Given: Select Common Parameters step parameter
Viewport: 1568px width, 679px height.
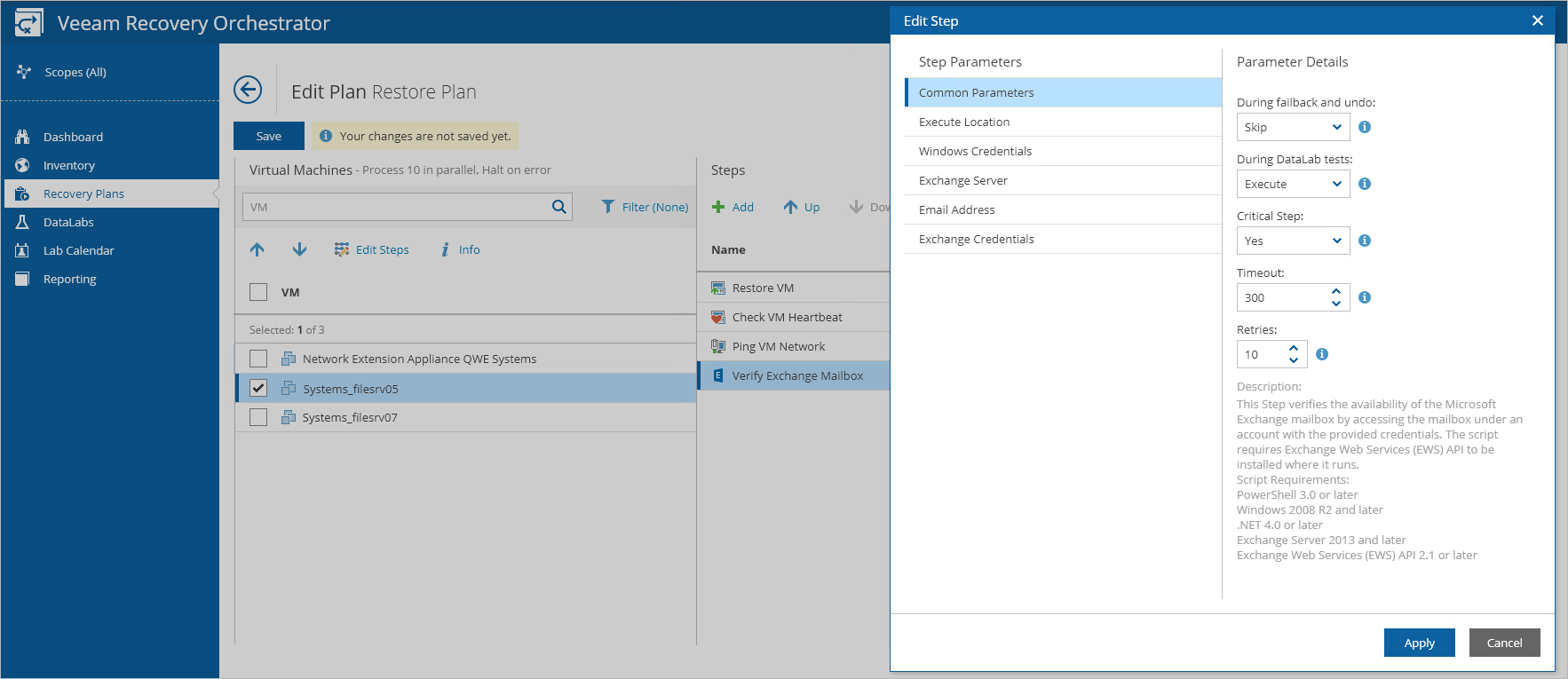Looking at the screenshot, I should pos(1063,92).
